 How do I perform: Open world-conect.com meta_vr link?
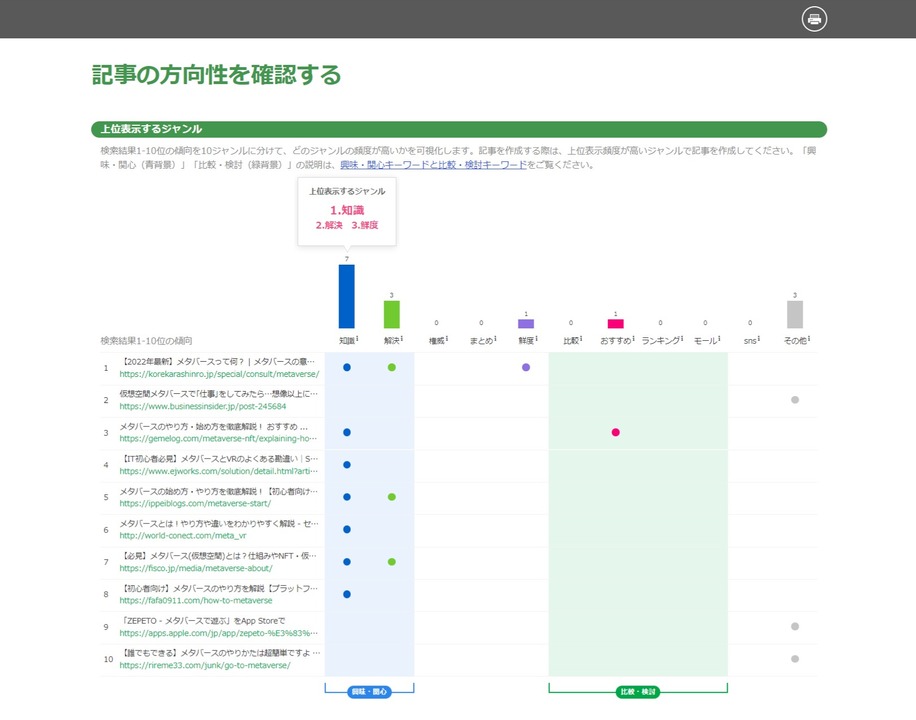(183, 535)
